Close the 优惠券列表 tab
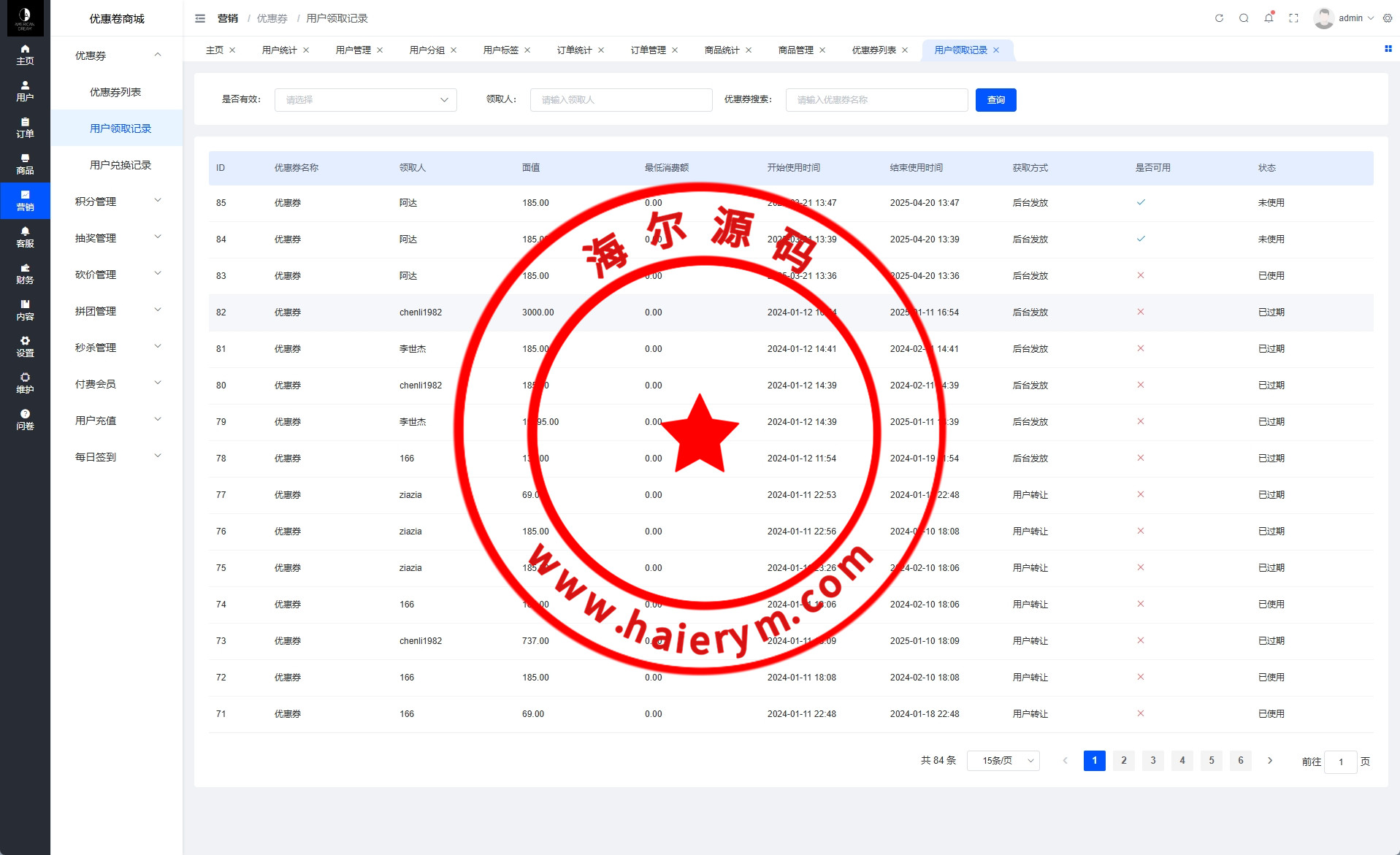Screen dimensions: 1400x855 (905, 50)
